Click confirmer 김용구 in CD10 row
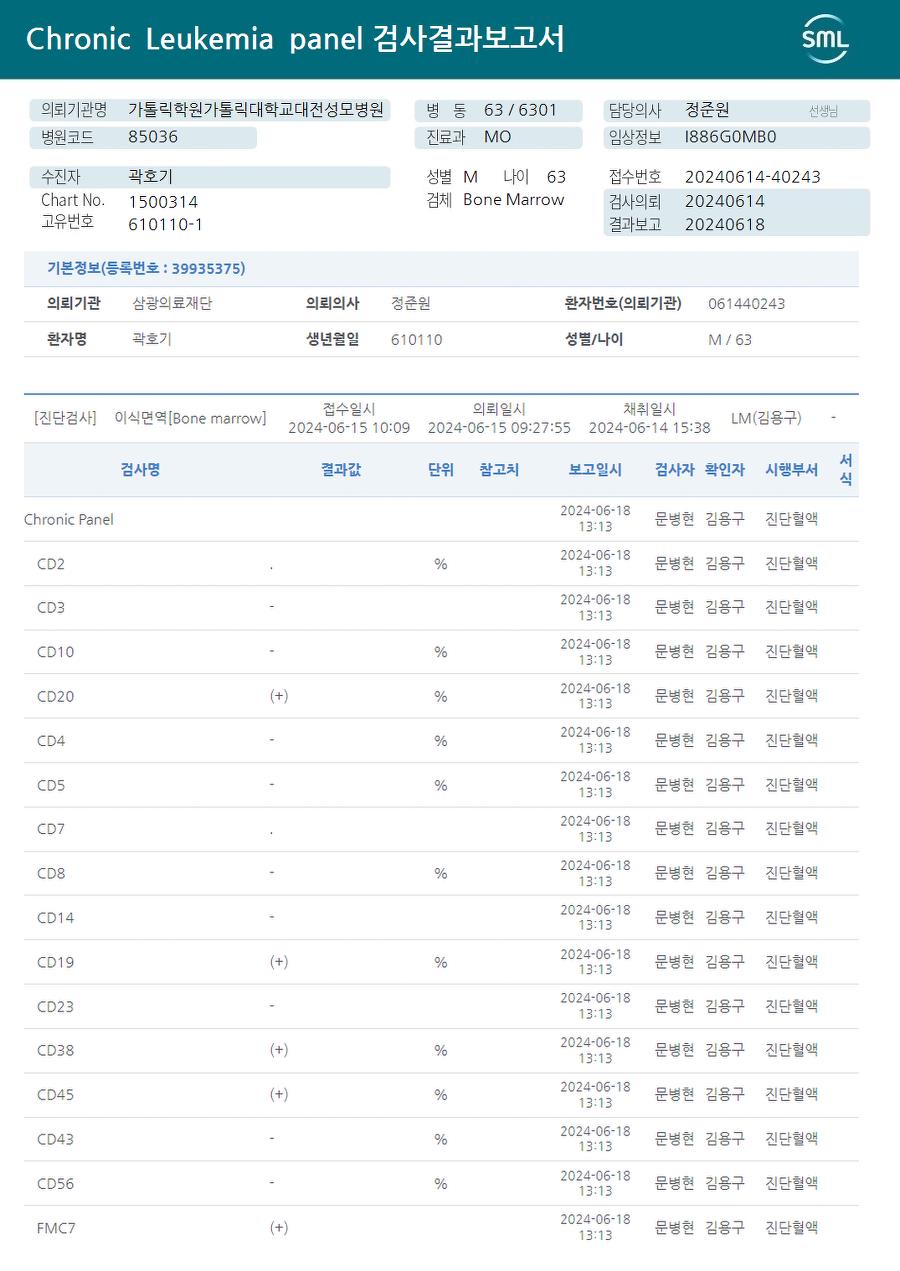900x1271 pixels. [725, 651]
